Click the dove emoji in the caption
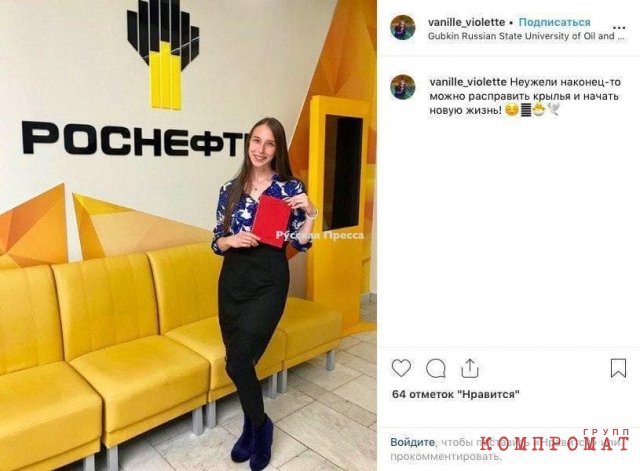The image size is (640, 471). point(554,109)
